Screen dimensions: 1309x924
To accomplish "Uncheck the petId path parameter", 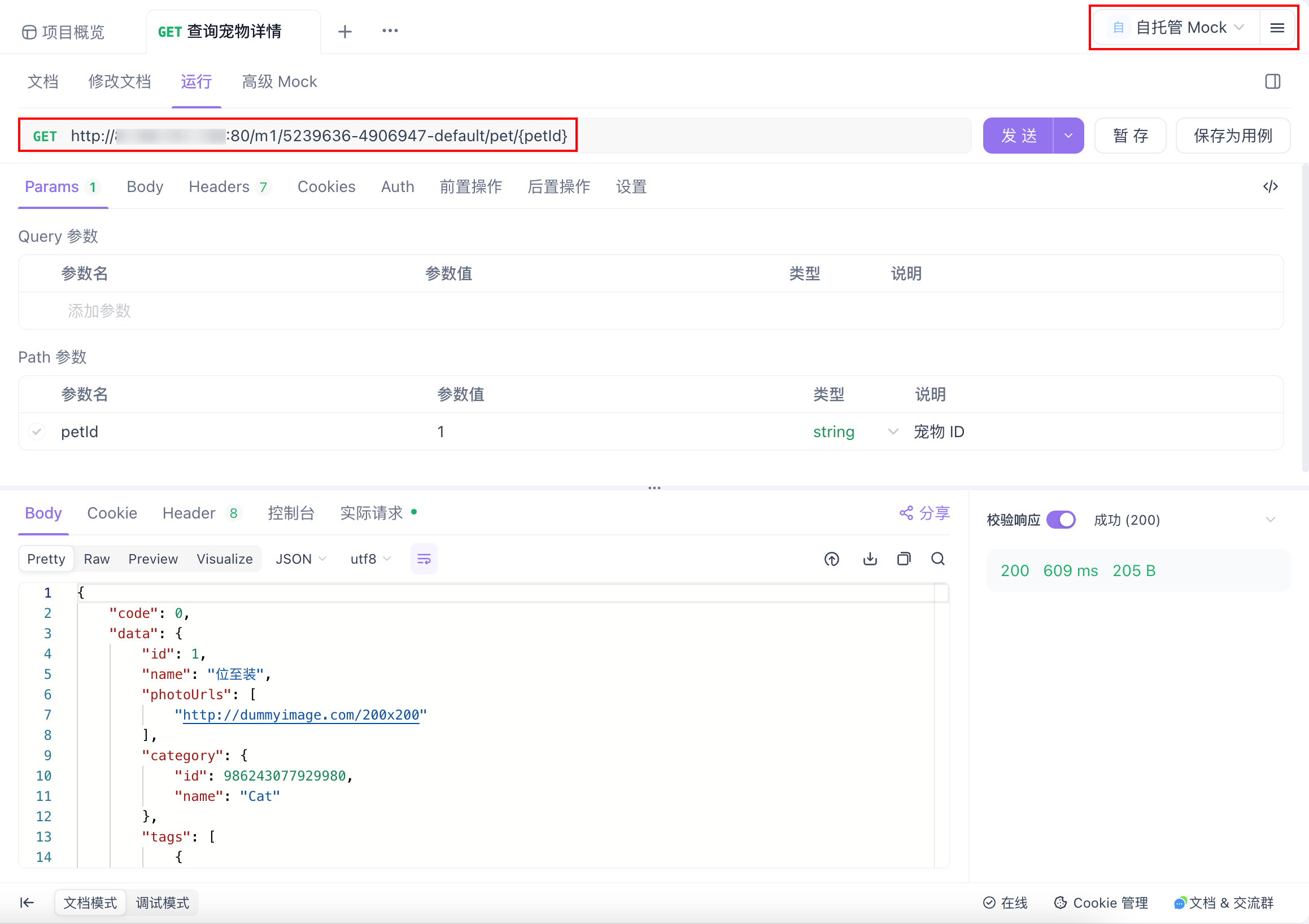I will (x=37, y=432).
